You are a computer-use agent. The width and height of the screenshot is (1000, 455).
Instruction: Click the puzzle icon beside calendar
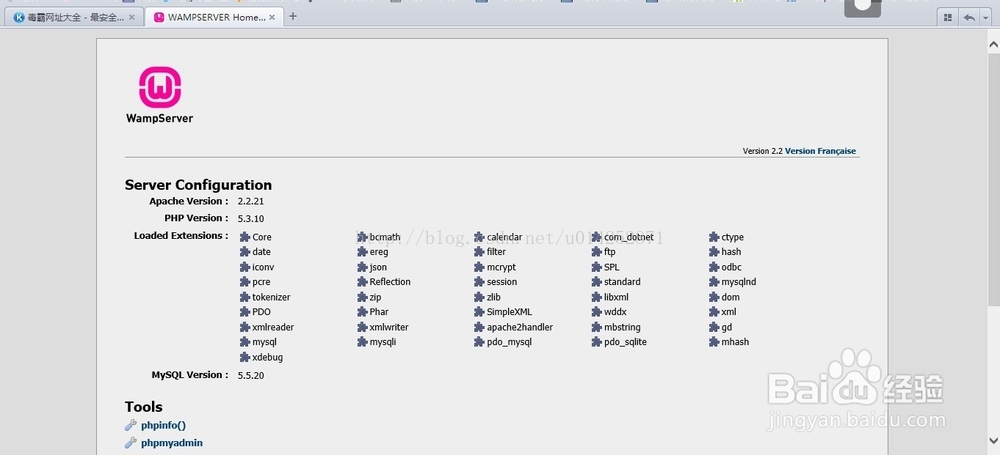point(480,237)
